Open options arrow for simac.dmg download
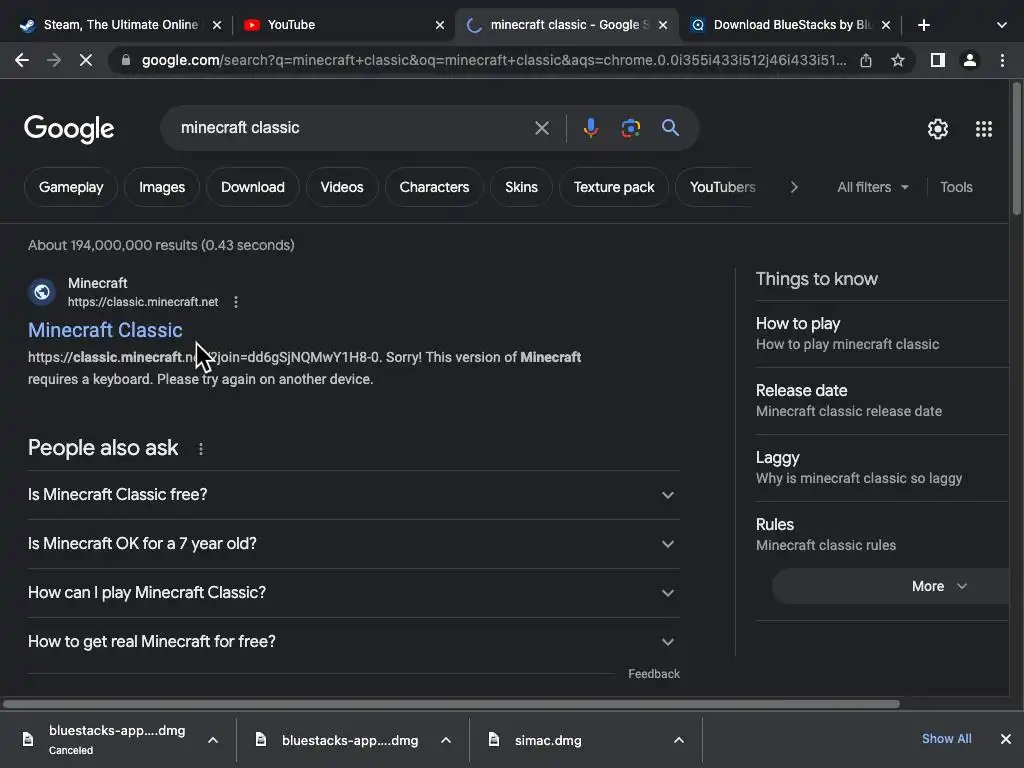This screenshot has width=1024, height=768. point(679,740)
